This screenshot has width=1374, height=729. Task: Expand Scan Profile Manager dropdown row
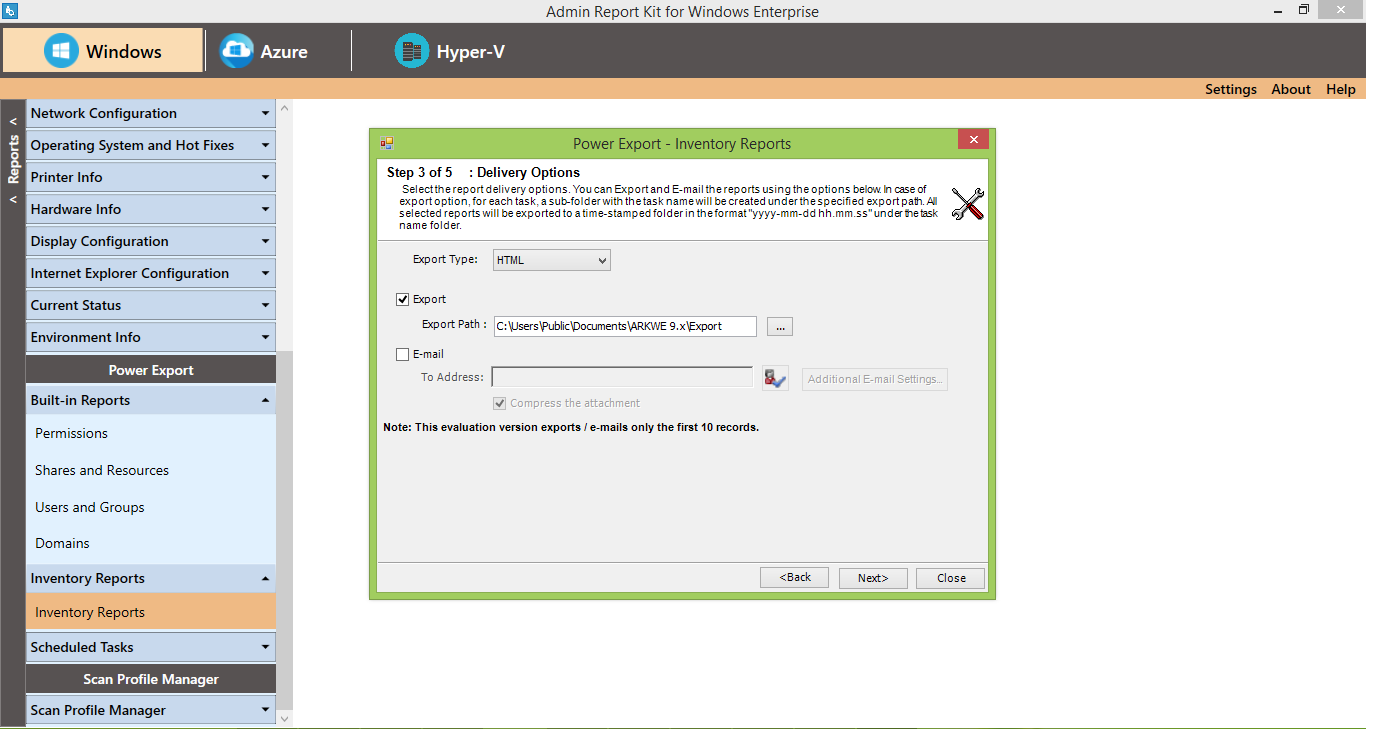(150, 710)
